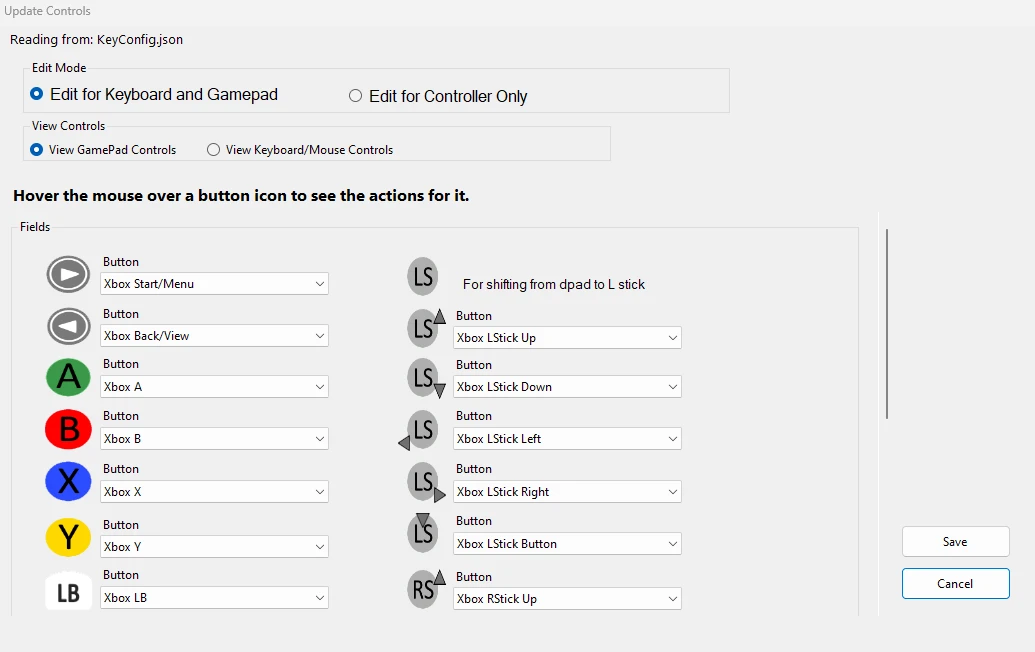This screenshot has width=1035, height=652.
Task: Click the red Xbox B button icon
Action: 68,430
